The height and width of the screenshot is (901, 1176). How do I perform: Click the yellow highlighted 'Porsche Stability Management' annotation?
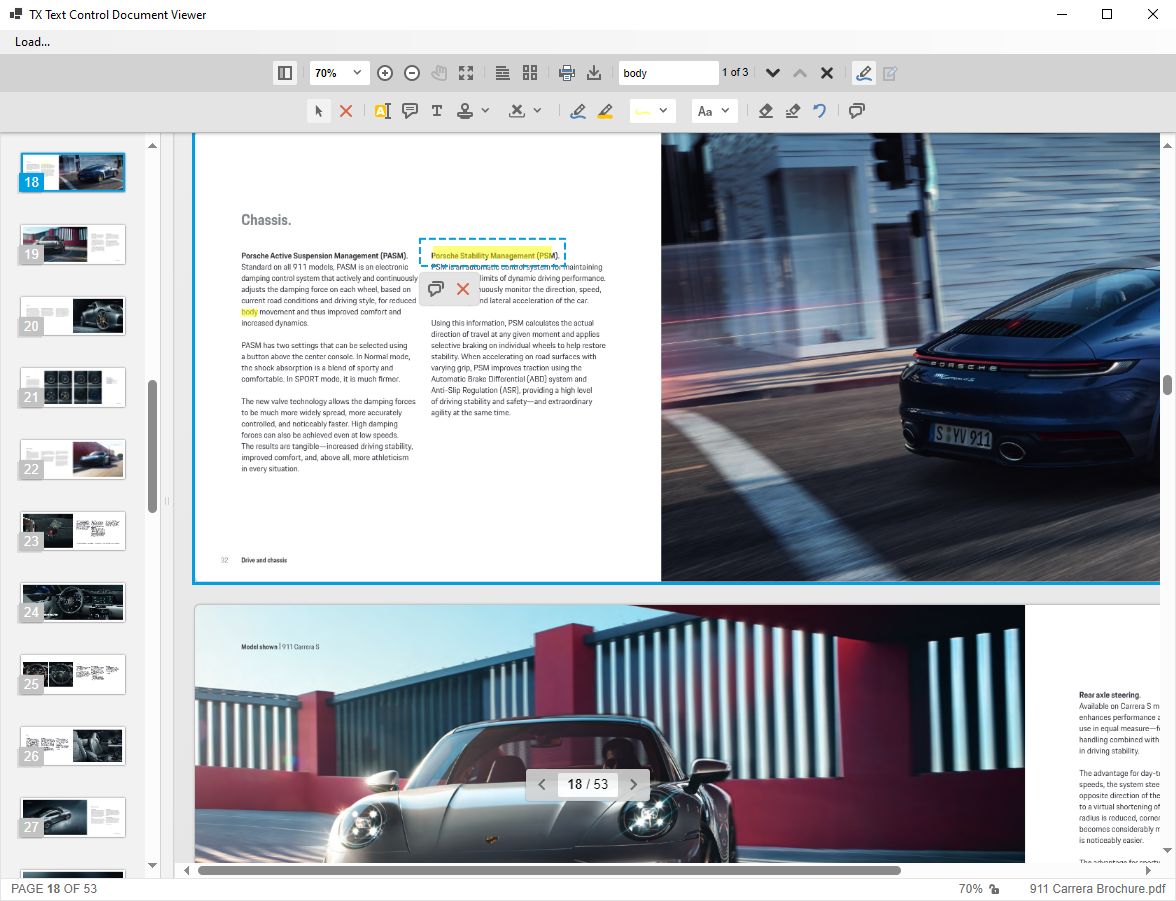coord(491,255)
